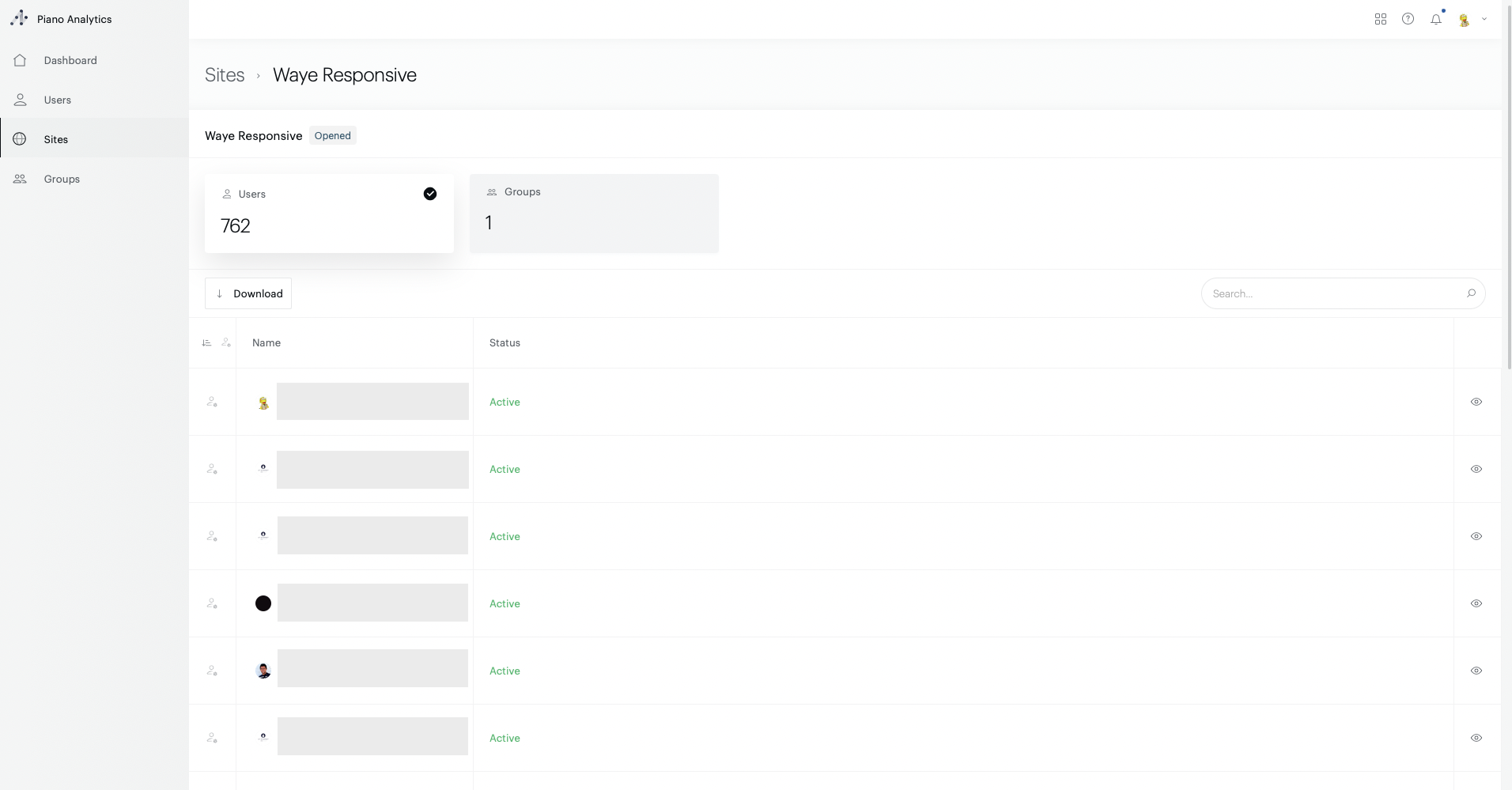Focus the Search input field
Viewport: 1512px width, 790px height.
[x=1332, y=293]
